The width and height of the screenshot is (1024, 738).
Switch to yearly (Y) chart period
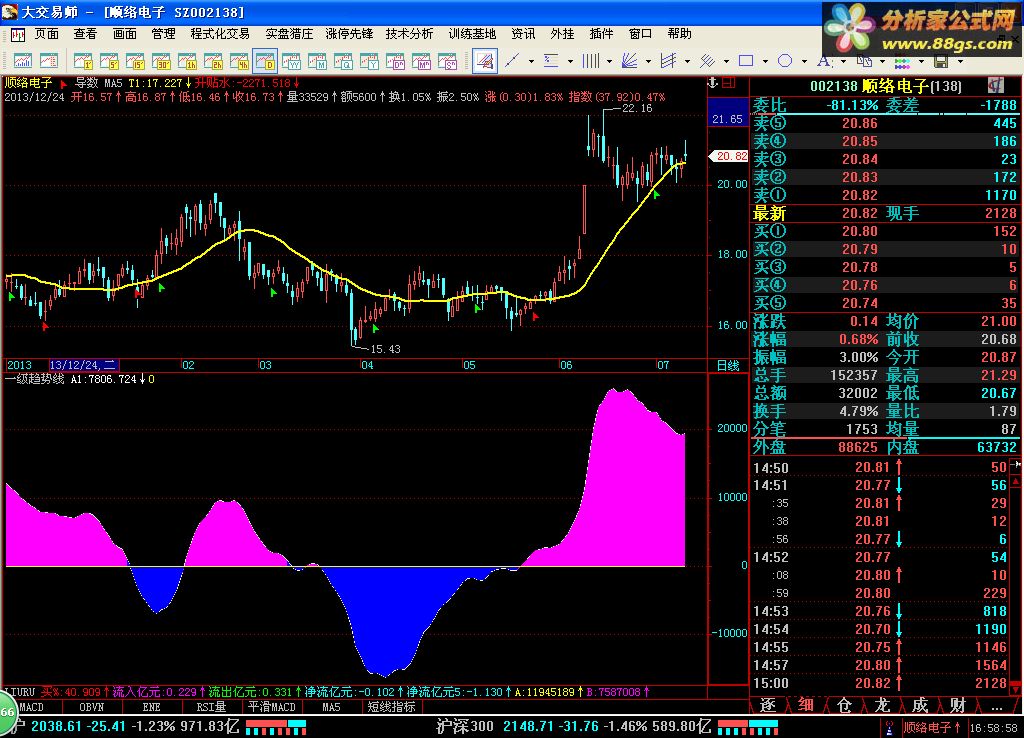pos(370,61)
